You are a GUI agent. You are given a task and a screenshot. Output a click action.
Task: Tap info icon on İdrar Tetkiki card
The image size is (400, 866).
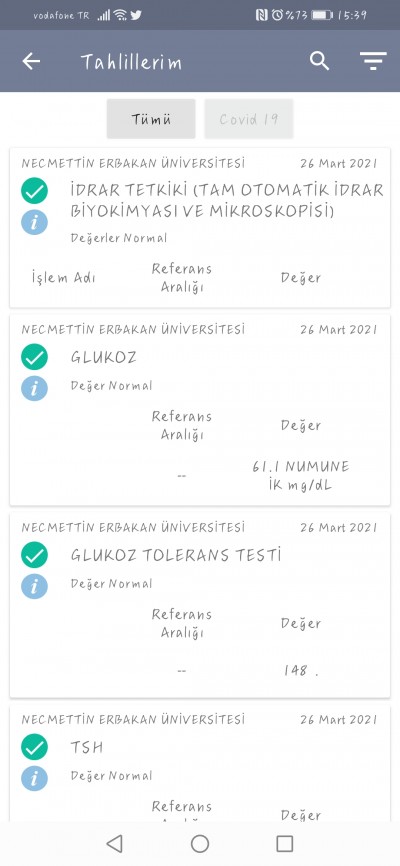coord(34,223)
